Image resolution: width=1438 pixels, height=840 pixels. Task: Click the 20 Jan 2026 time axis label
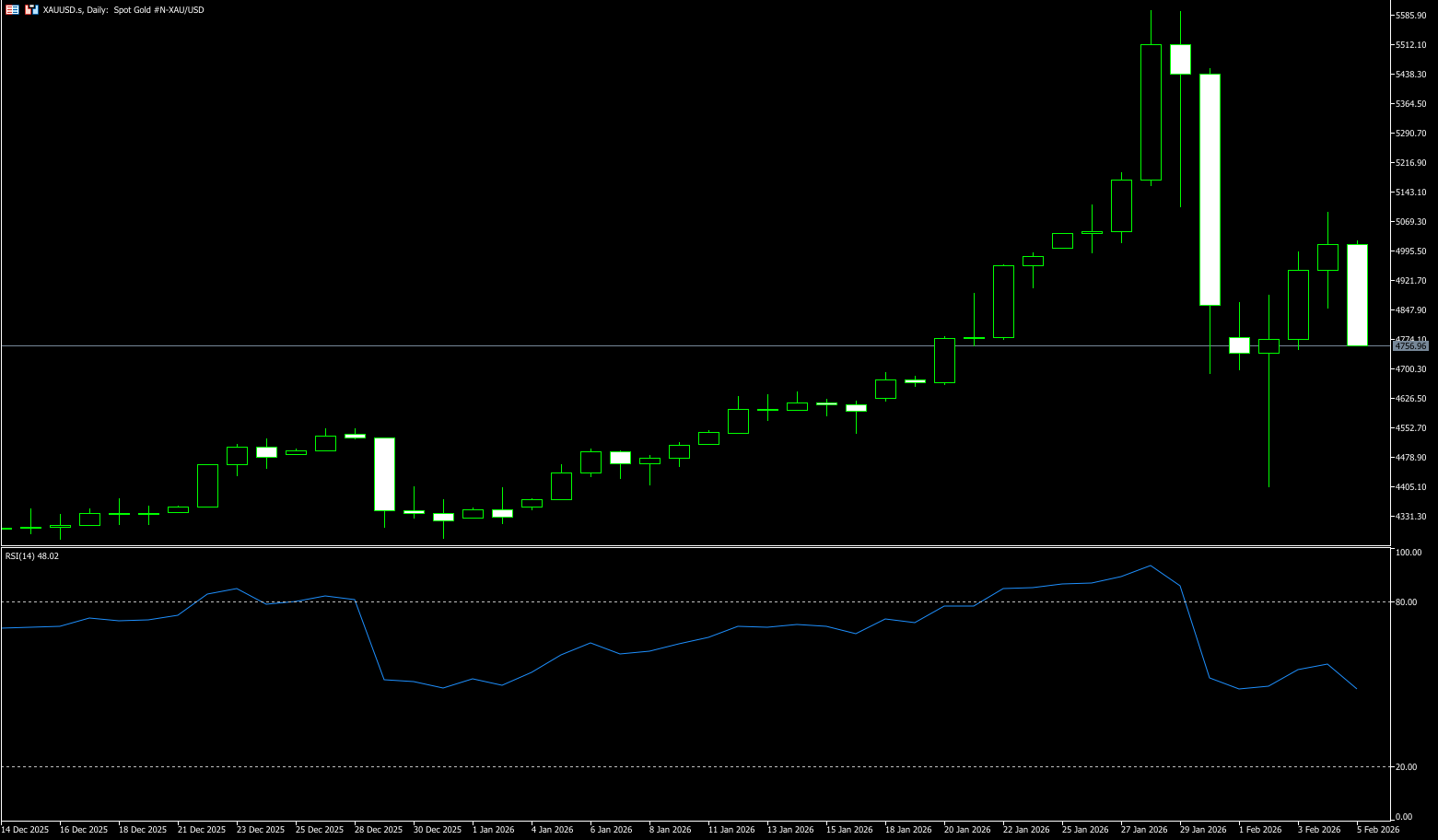967,830
